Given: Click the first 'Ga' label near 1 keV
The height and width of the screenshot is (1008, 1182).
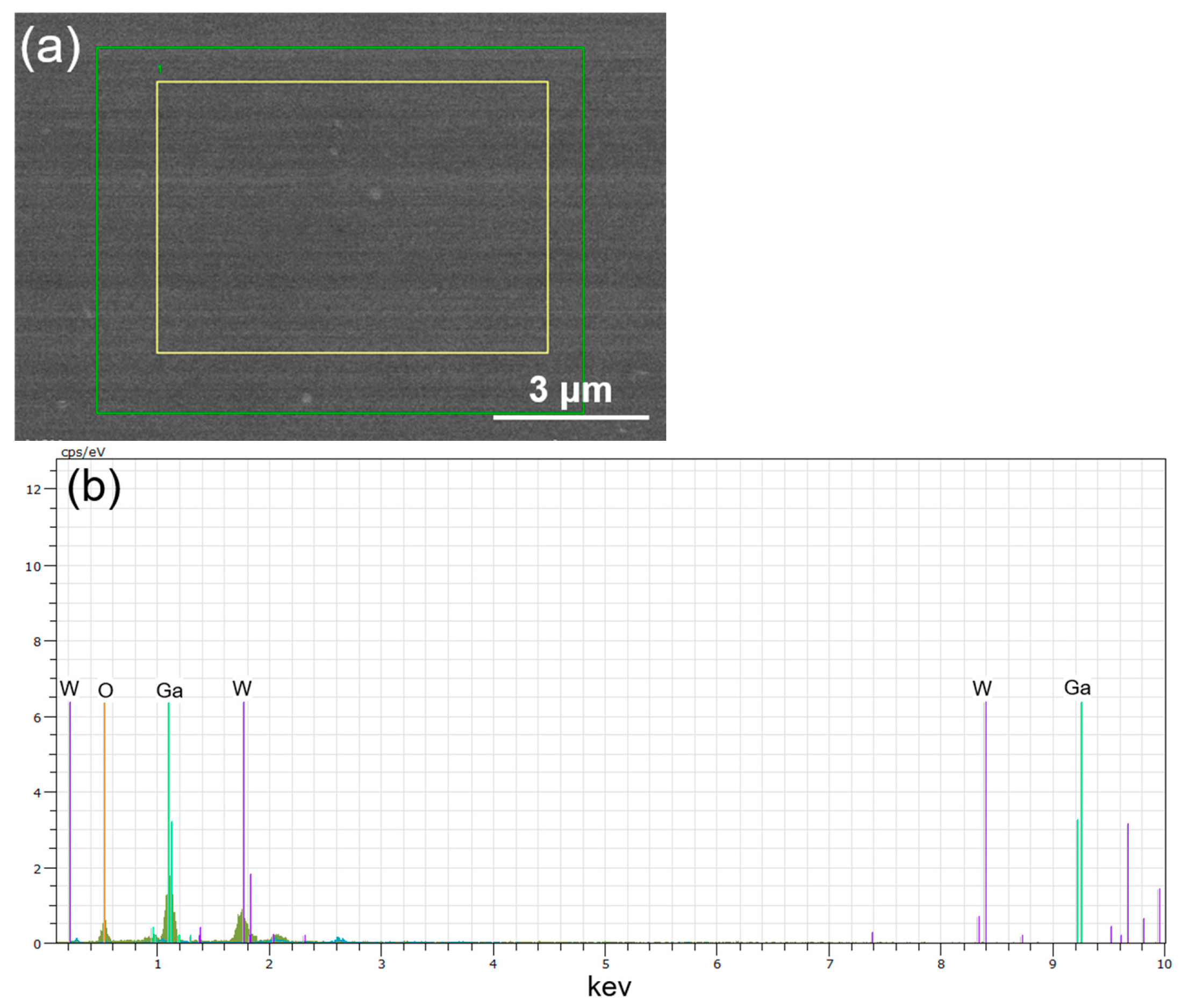Looking at the screenshot, I should (x=169, y=691).
